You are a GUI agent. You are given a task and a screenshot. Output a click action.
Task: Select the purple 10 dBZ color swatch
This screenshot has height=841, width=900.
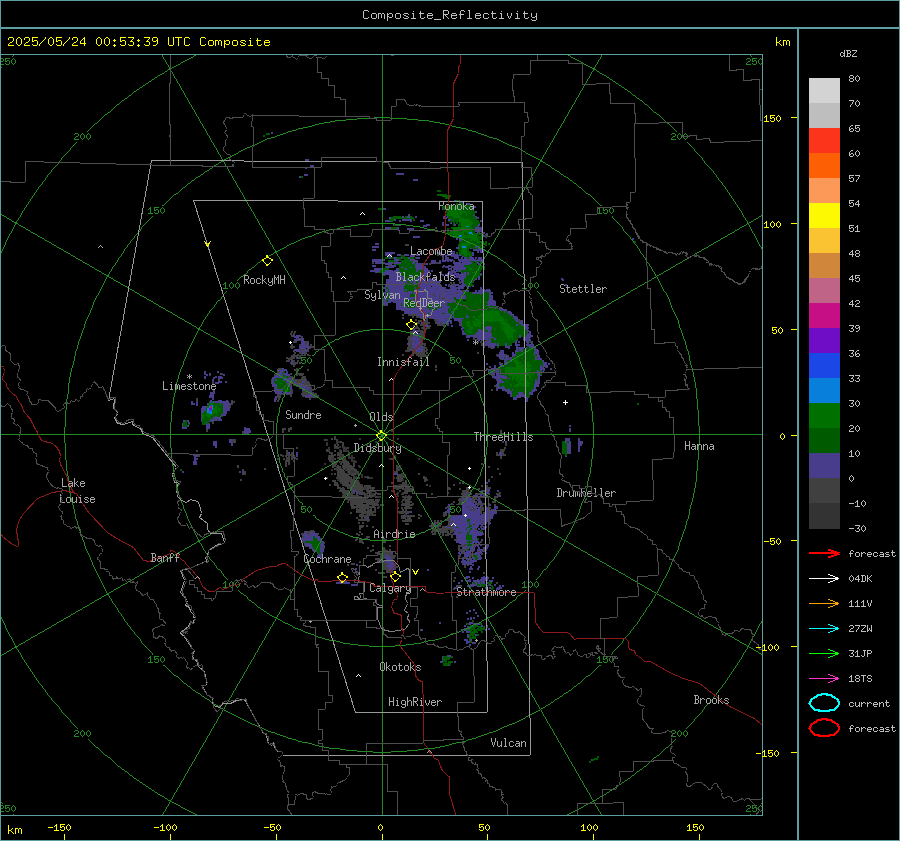point(824,466)
